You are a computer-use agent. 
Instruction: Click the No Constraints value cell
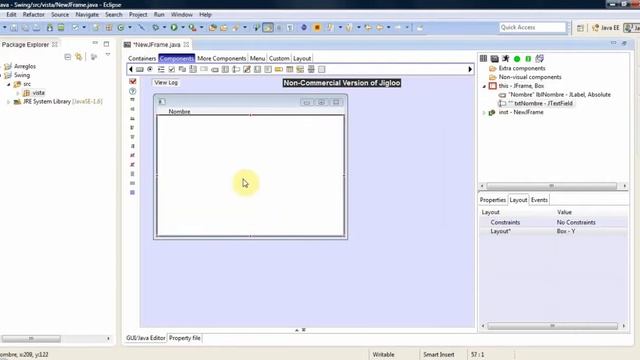576,222
